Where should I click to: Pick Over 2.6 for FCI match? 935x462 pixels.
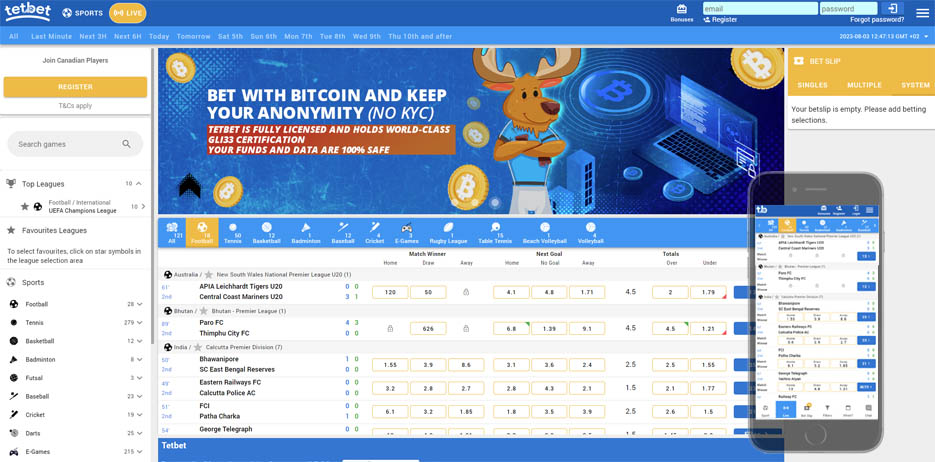[670, 412]
